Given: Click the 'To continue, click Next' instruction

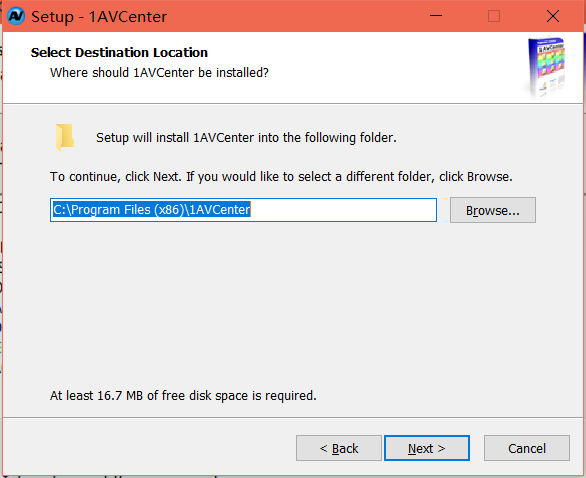Looking at the screenshot, I should 281,176.
